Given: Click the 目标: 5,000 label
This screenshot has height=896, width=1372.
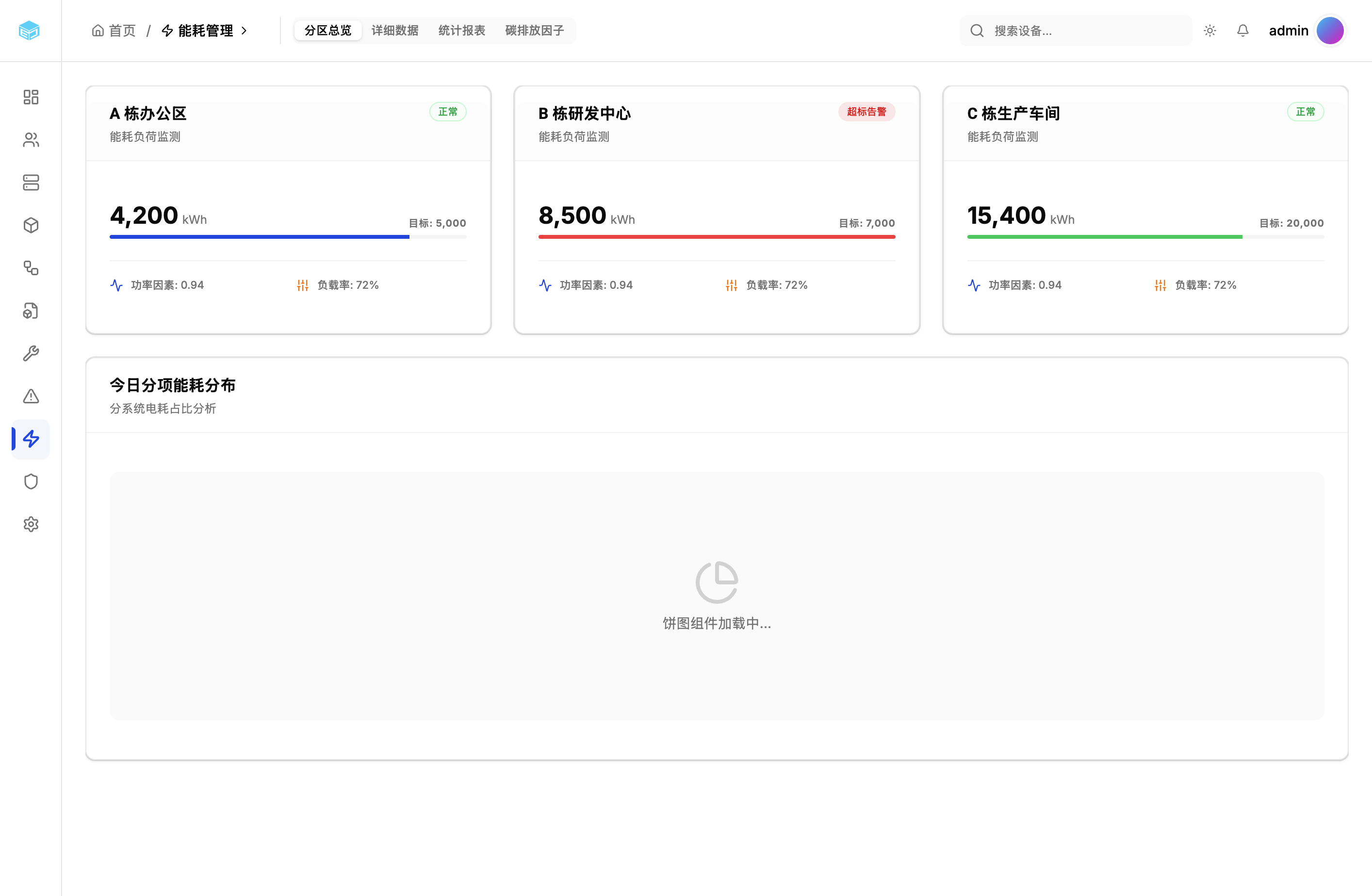Looking at the screenshot, I should (x=438, y=223).
